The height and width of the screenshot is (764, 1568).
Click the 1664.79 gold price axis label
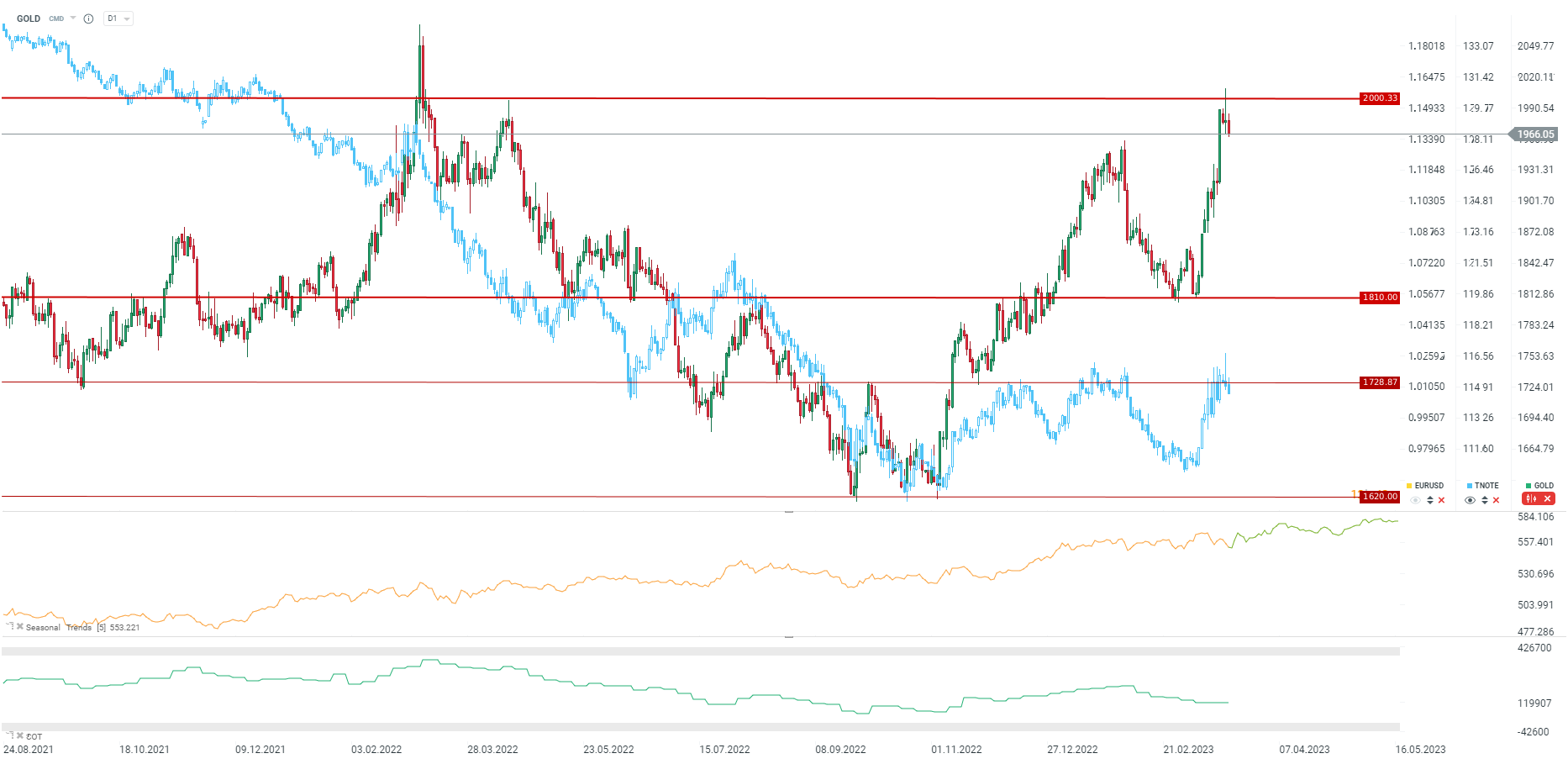(x=1535, y=449)
